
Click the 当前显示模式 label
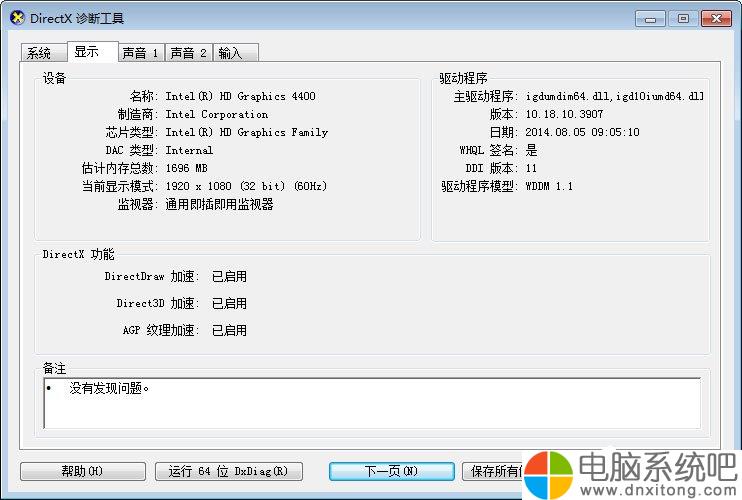tap(120, 186)
